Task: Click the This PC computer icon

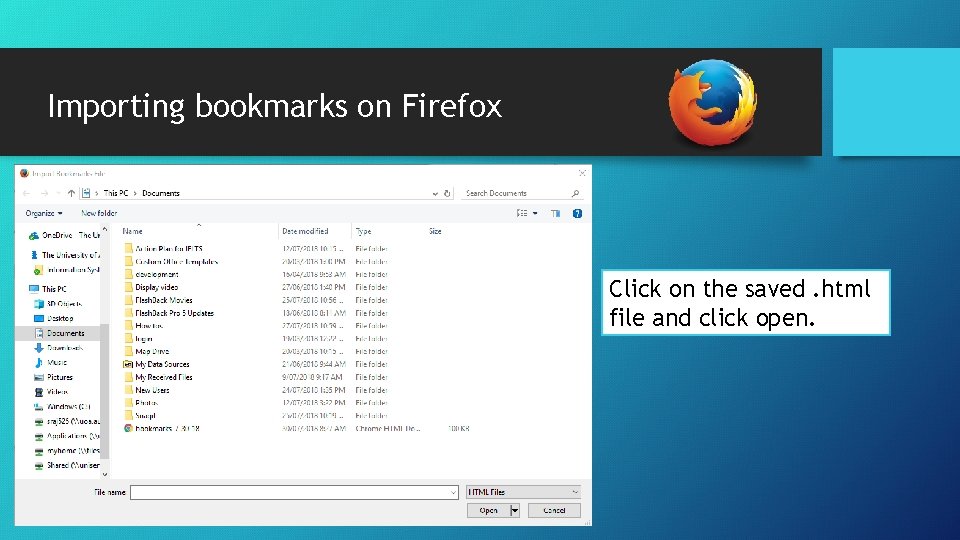Action: [34, 289]
